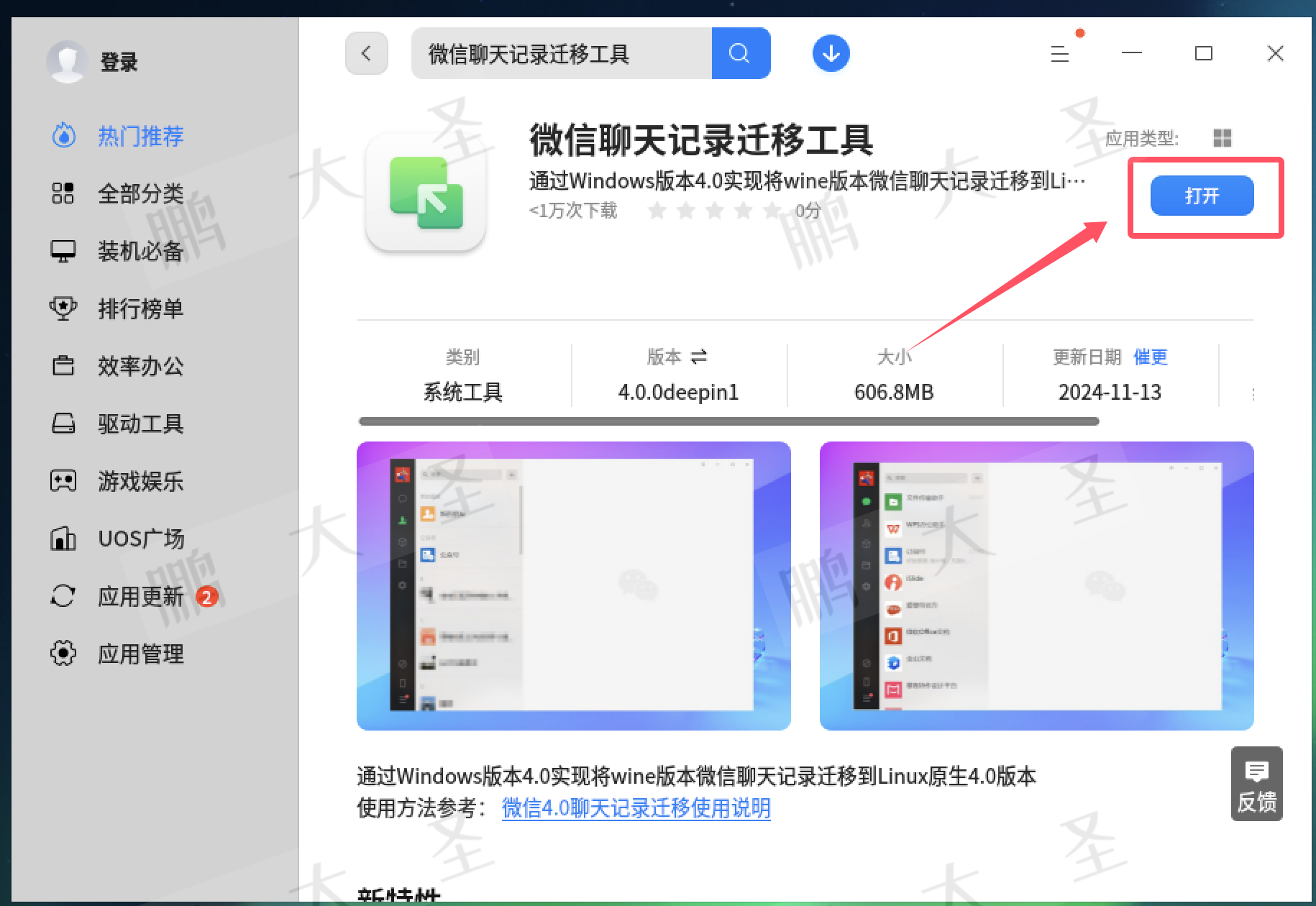Open 应用管理 gear icon

63,653
